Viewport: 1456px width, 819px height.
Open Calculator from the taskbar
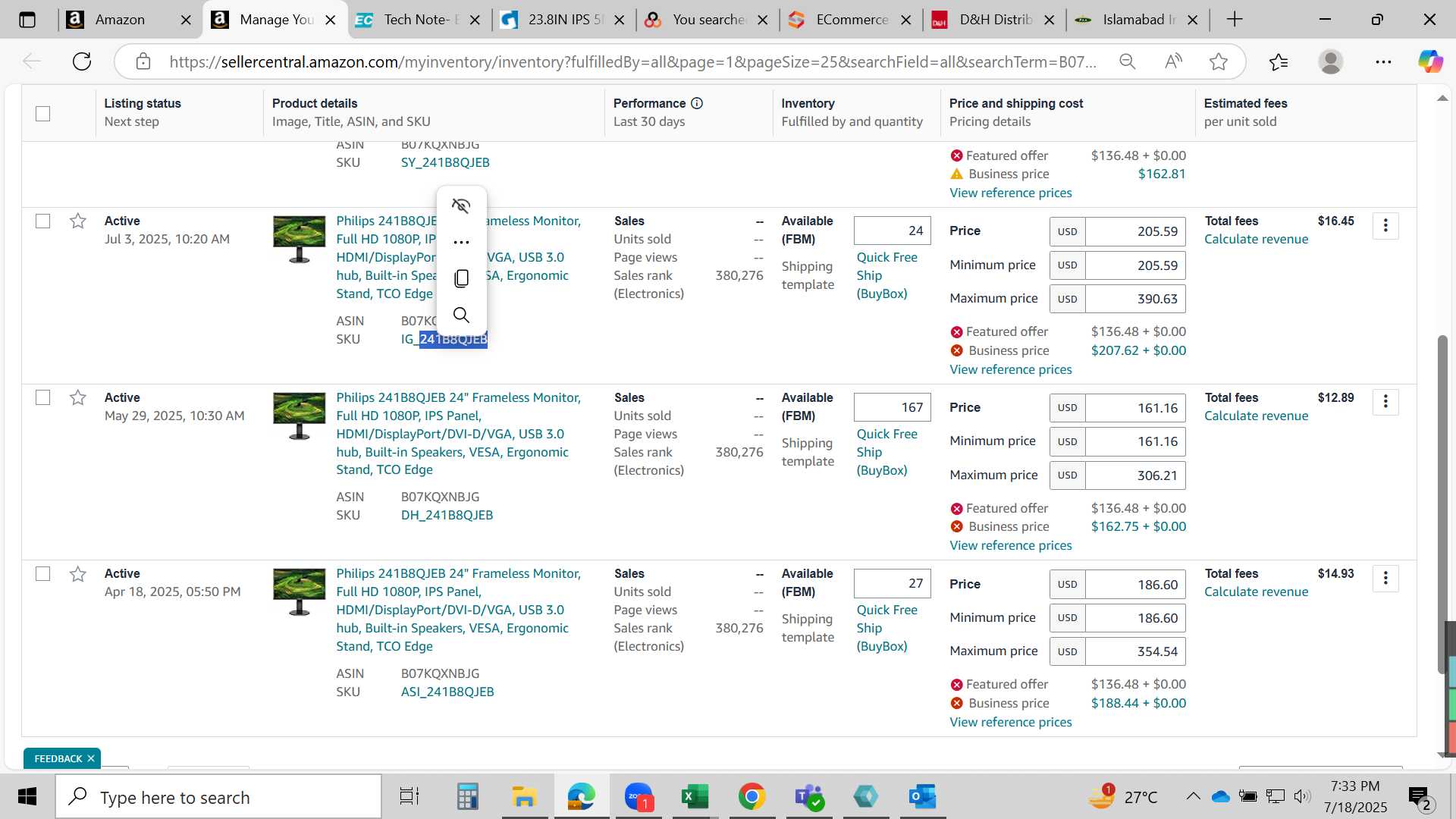[467, 797]
